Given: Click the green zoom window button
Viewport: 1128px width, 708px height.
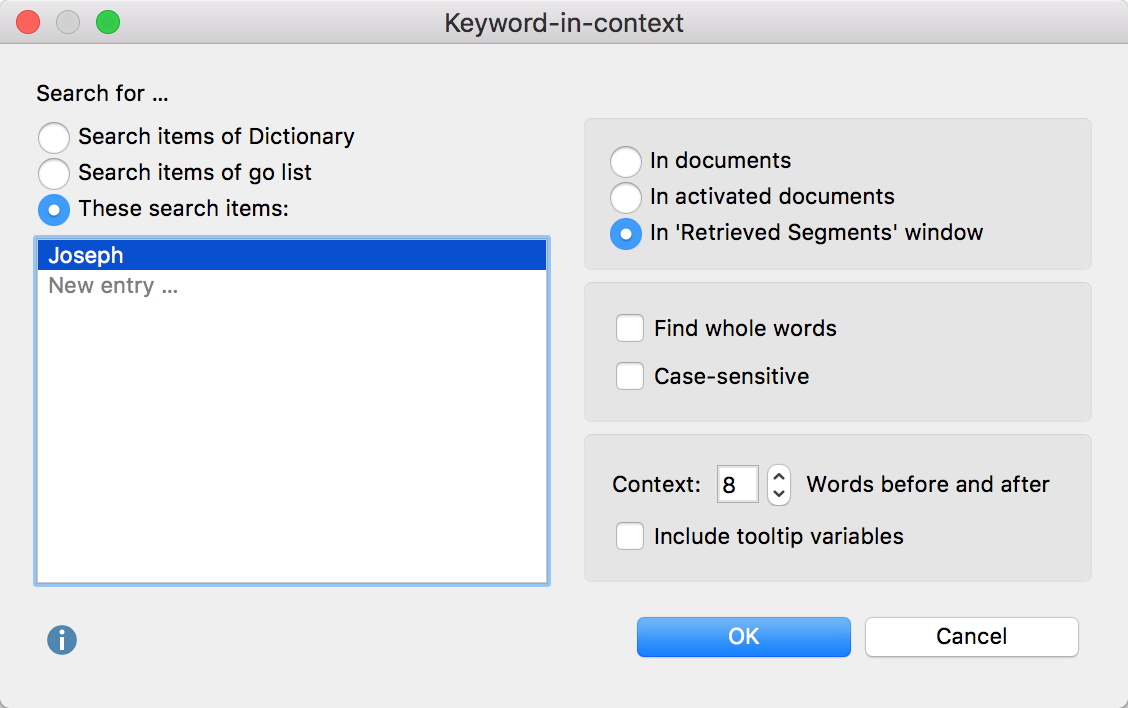Looking at the screenshot, I should point(108,22).
